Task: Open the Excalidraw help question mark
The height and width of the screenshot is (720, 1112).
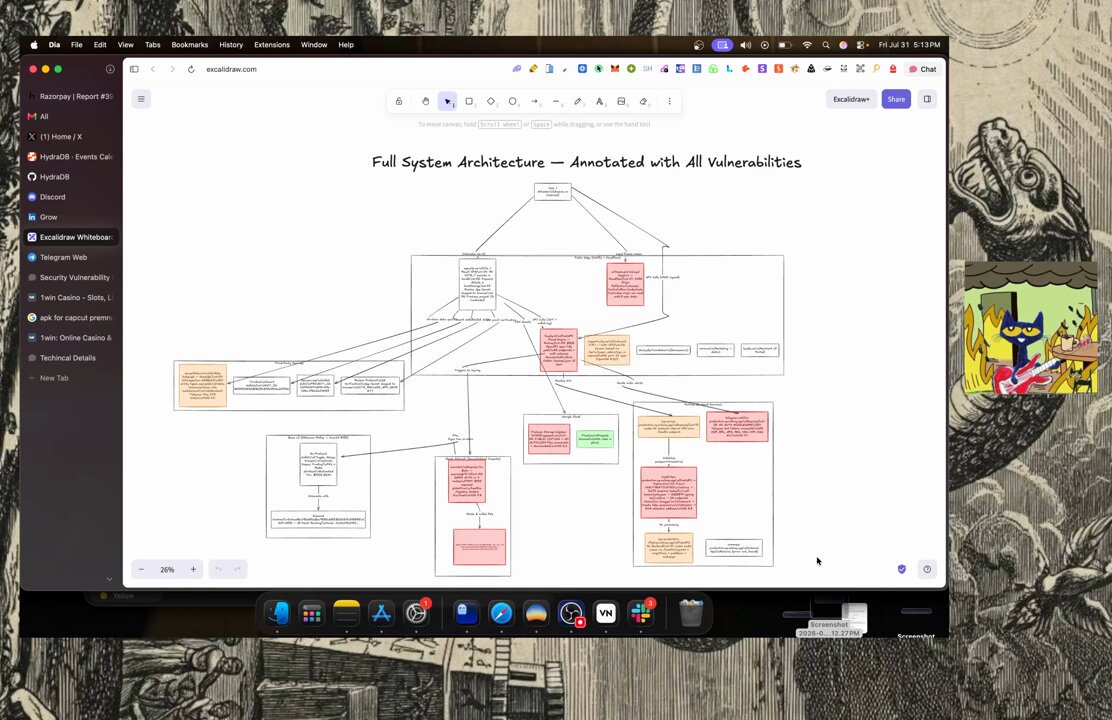Action: click(x=927, y=569)
